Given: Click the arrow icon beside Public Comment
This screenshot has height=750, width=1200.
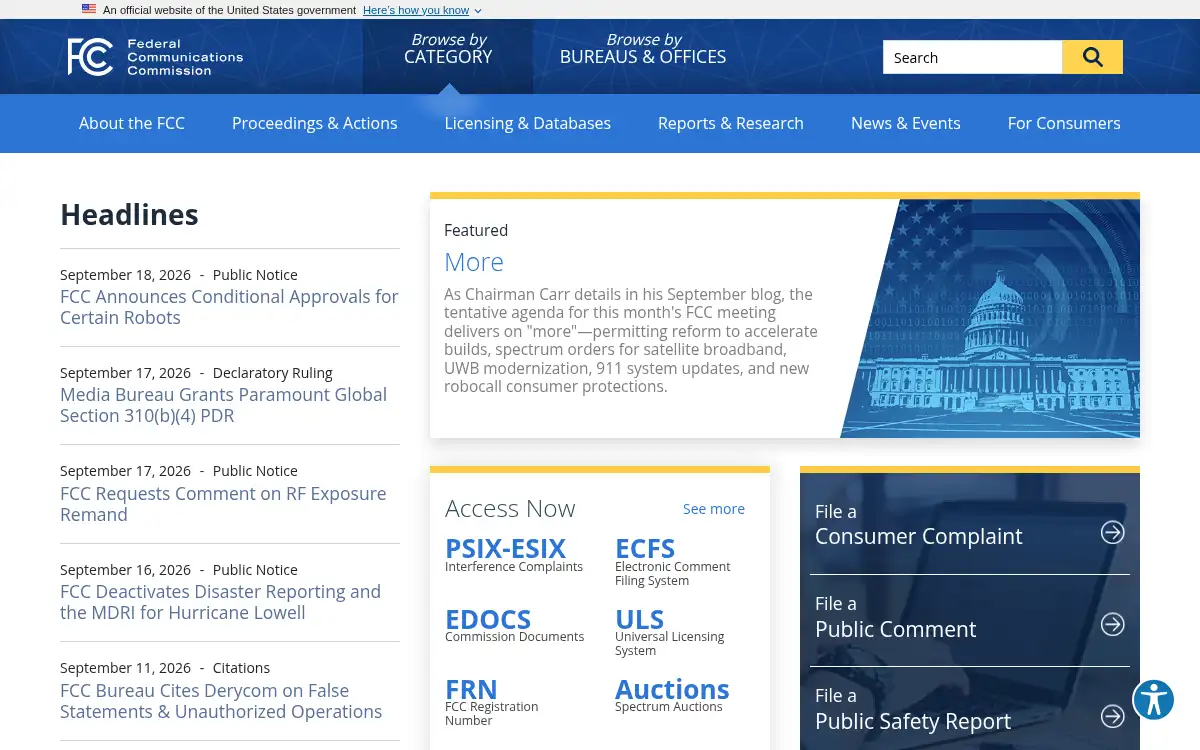Looking at the screenshot, I should (1112, 624).
